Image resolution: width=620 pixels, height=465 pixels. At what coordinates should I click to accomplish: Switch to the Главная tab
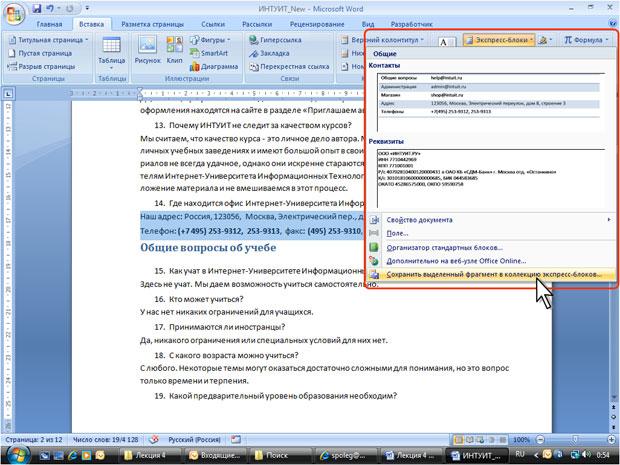tap(49, 24)
